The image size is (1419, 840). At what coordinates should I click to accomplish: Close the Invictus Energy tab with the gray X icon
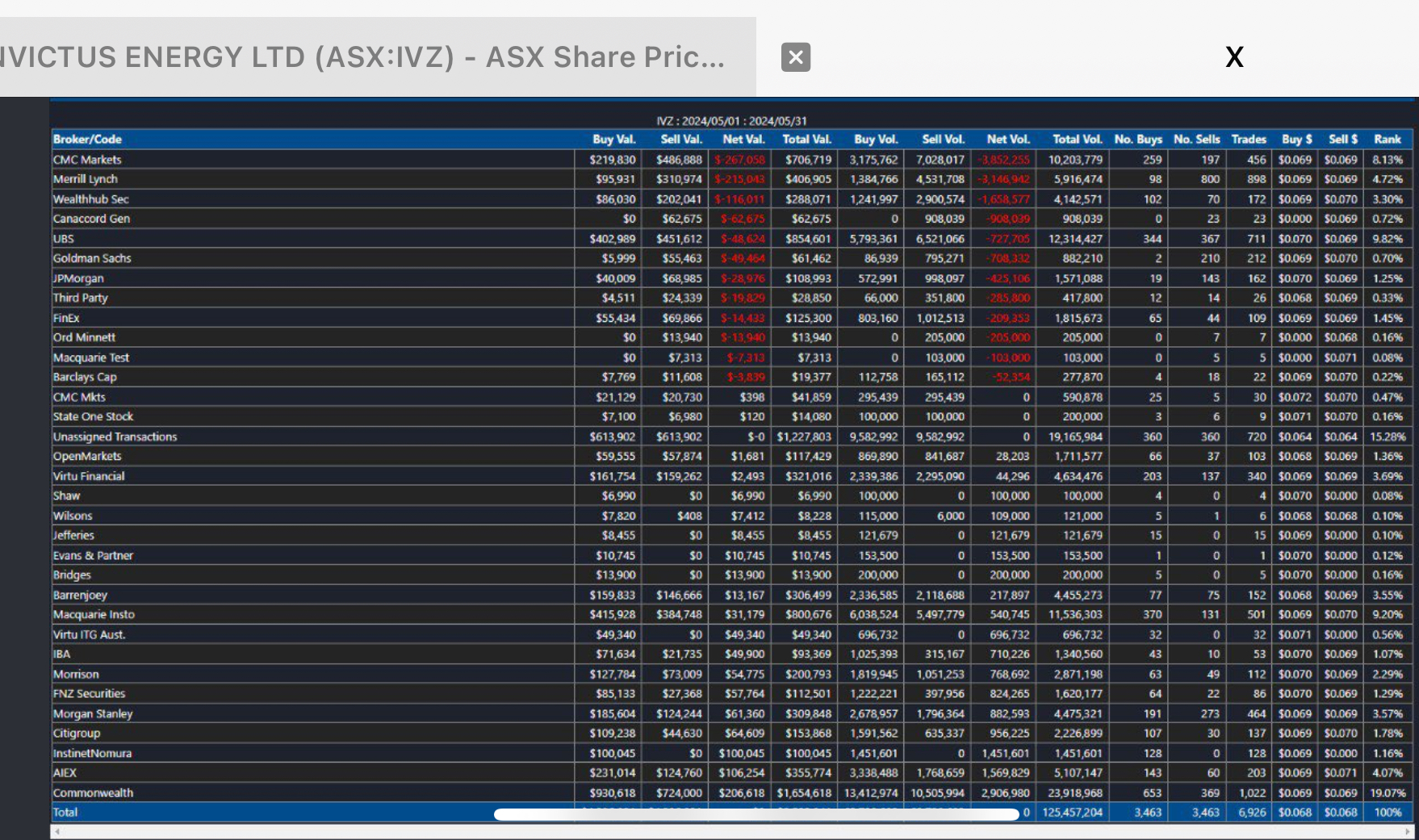795,57
